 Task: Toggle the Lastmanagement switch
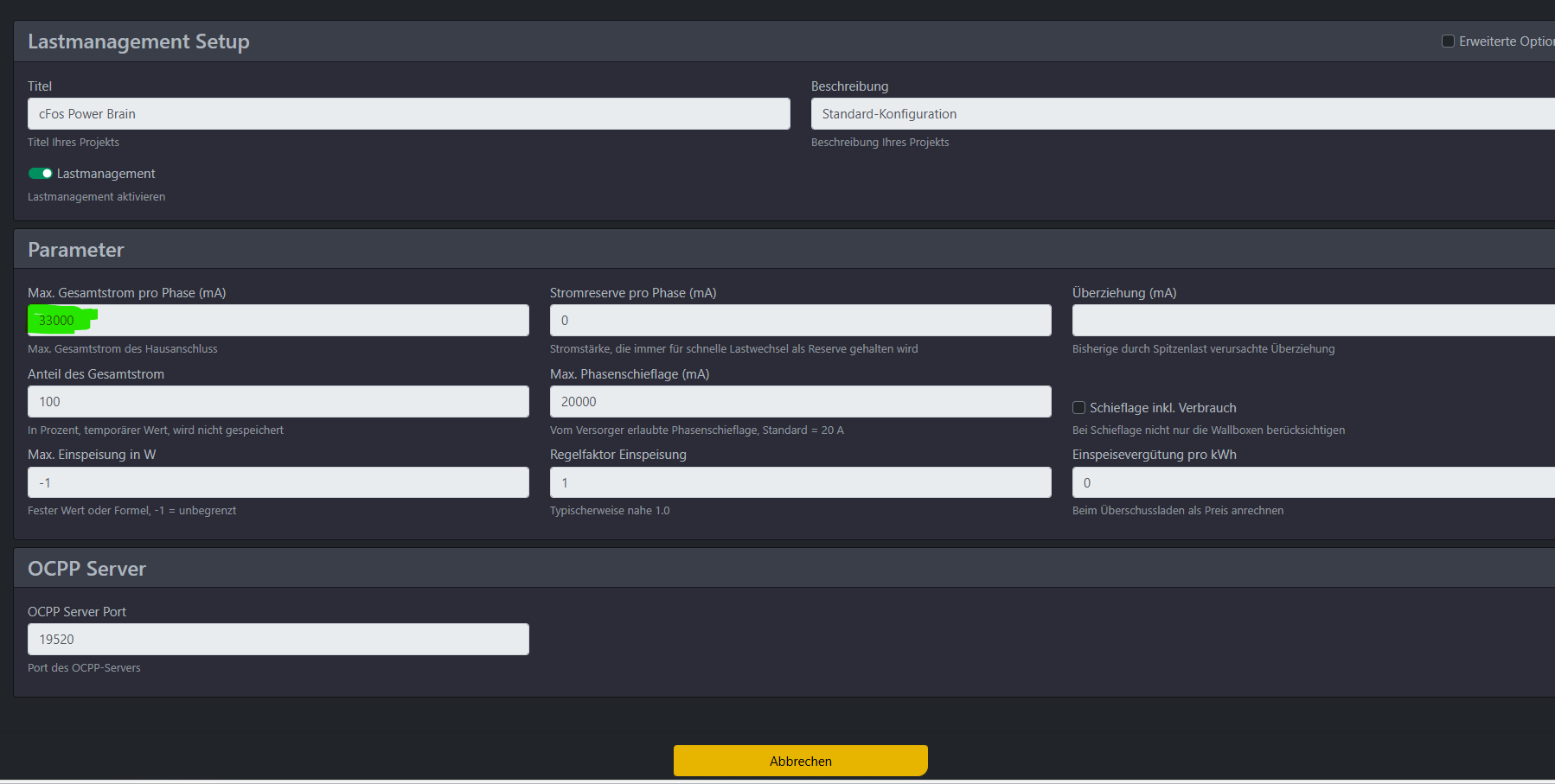pyautogui.click(x=41, y=174)
